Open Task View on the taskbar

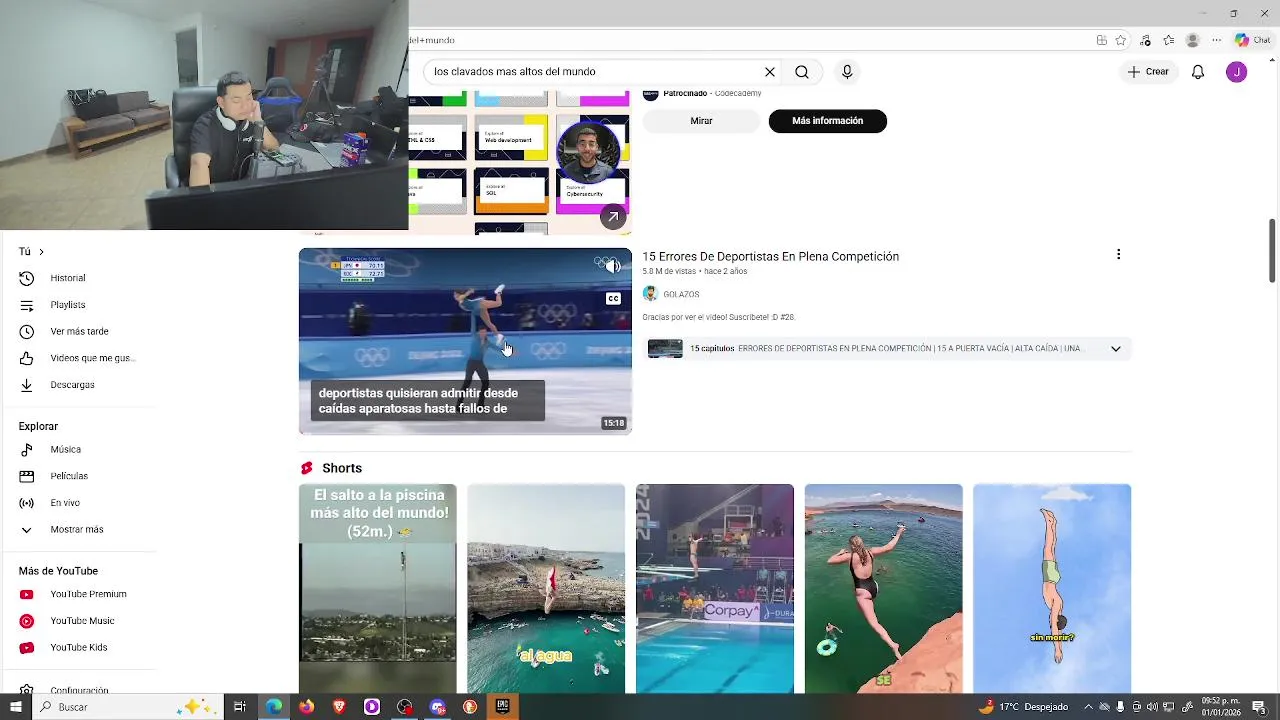click(240, 707)
